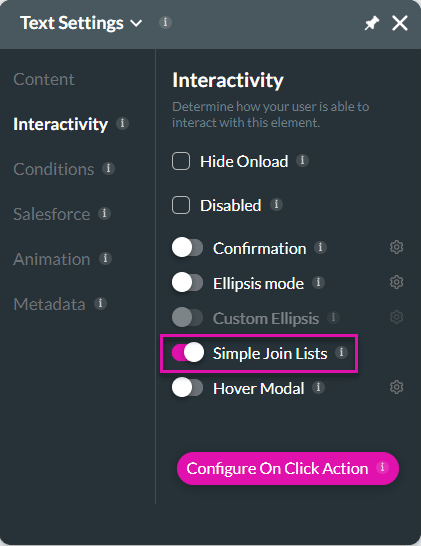Open the Conditions tab
Image resolution: width=421 pixels, height=546 pixels.
click(54, 169)
